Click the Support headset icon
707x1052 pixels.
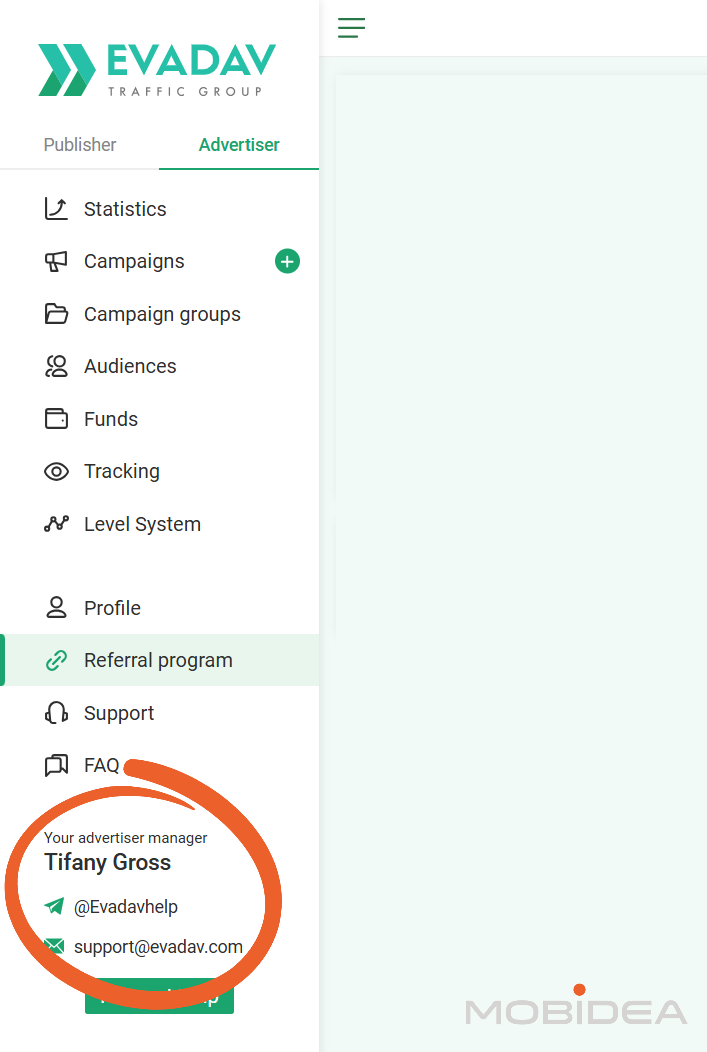(x=56, y=713)
